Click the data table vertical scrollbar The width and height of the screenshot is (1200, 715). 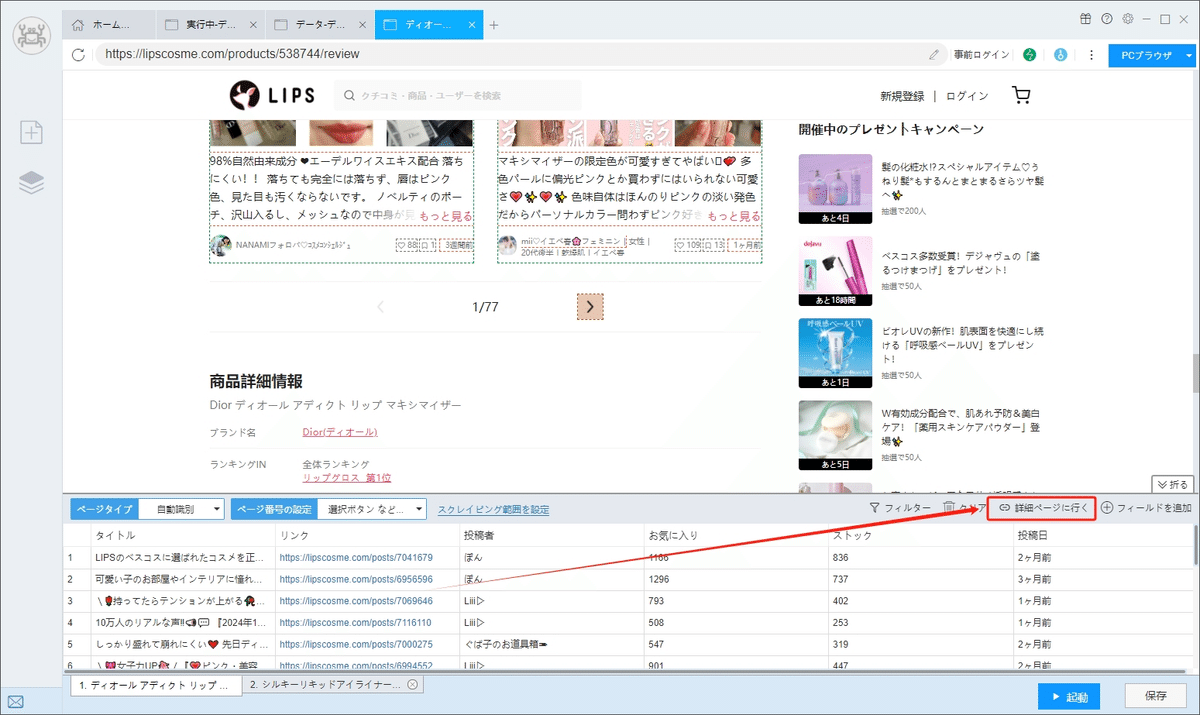(x=1195, y=545)
